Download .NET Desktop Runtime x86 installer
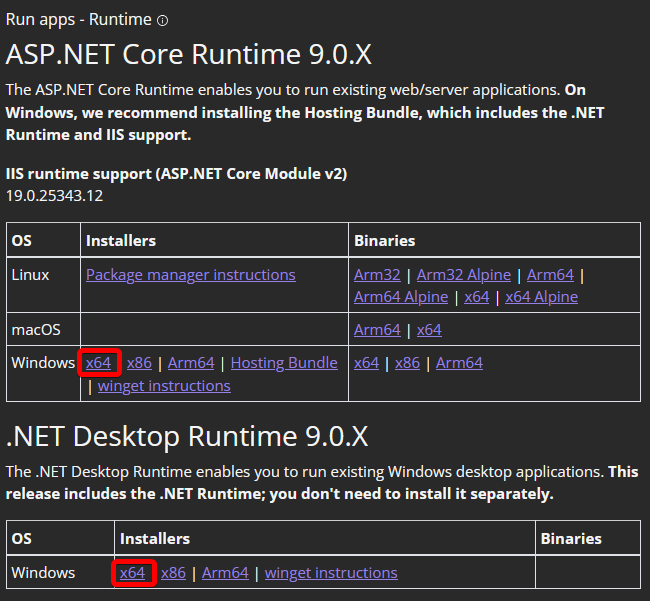This screenshot has height=601, width=650. coord(173,573)
